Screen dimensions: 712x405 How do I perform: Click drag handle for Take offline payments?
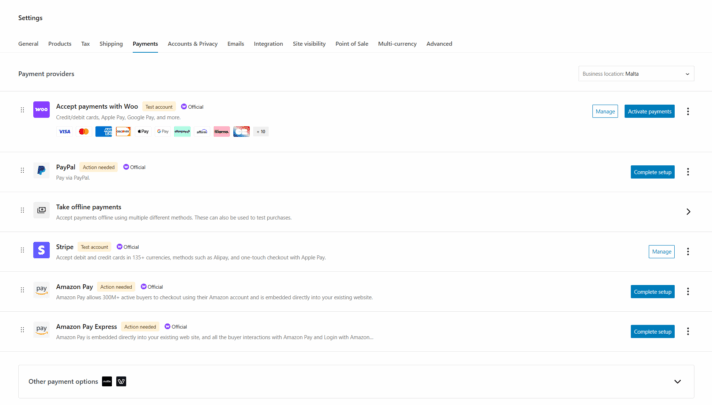(22, 210)
